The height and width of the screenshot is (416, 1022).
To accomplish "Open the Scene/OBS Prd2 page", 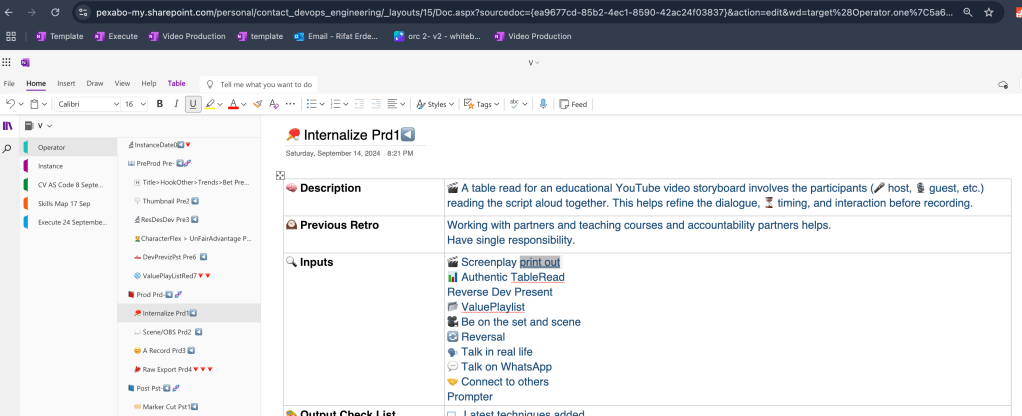I will 189,332.
